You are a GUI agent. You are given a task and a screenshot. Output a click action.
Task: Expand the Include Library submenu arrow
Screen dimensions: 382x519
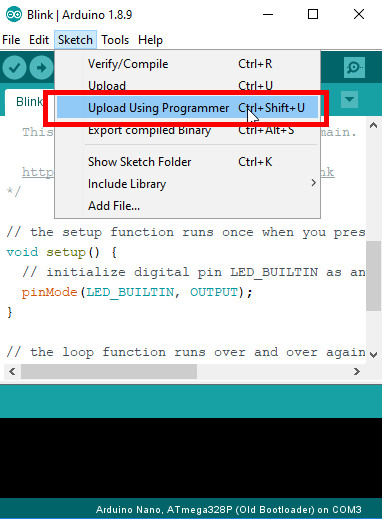313,183
